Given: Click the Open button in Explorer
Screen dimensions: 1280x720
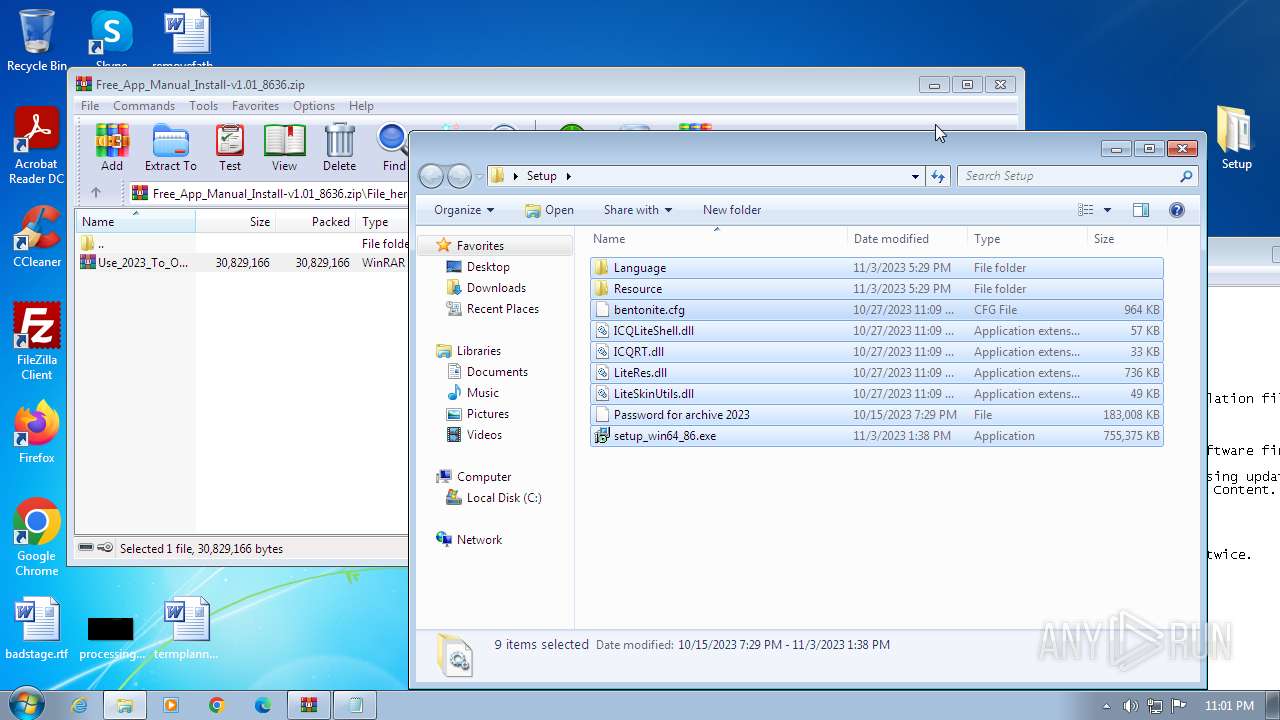Looking at the screenshot, I should tap(549, 210).
